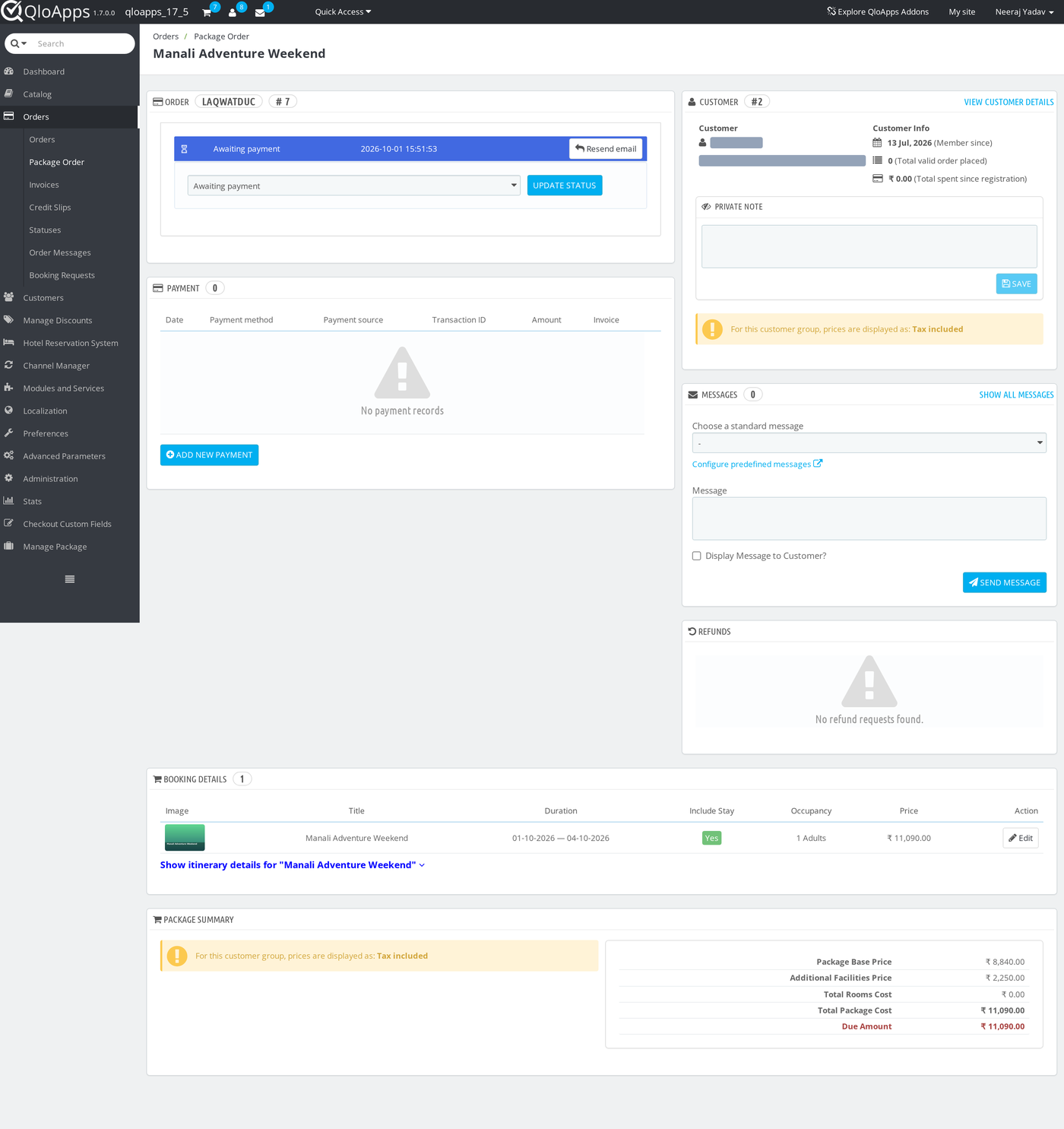Click inside the Private Note text area

(x=869, y=246)
